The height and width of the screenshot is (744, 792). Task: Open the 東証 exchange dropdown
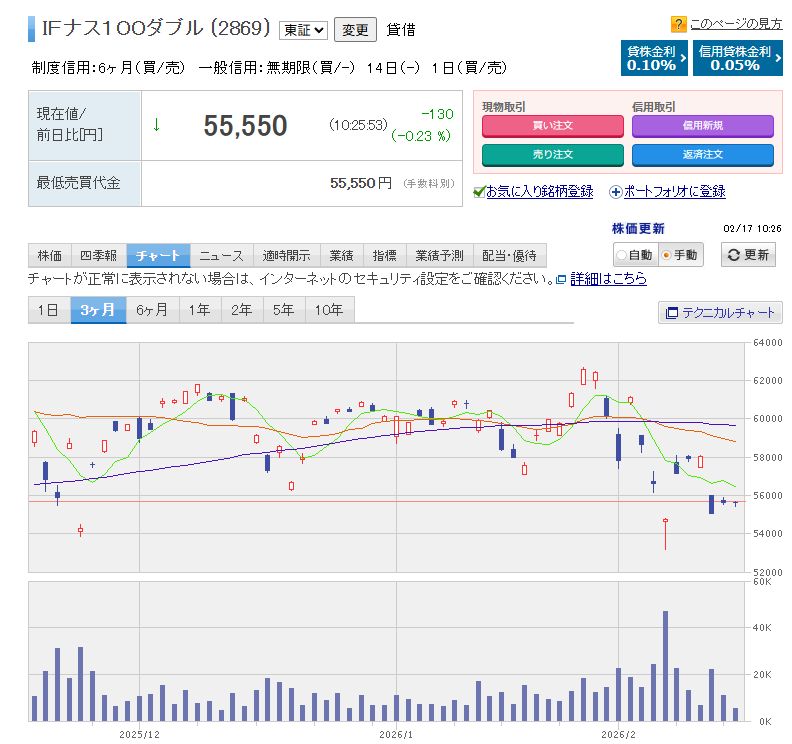[304, 30]
